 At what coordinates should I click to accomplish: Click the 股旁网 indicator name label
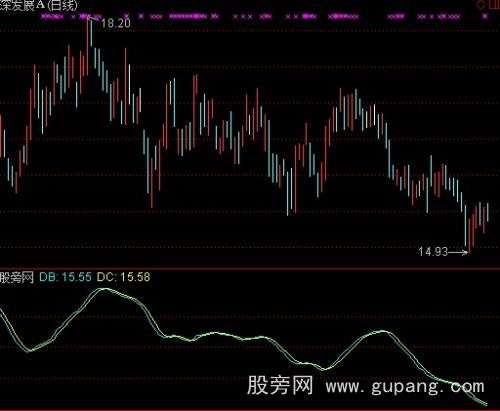click(x=17, y=277)
